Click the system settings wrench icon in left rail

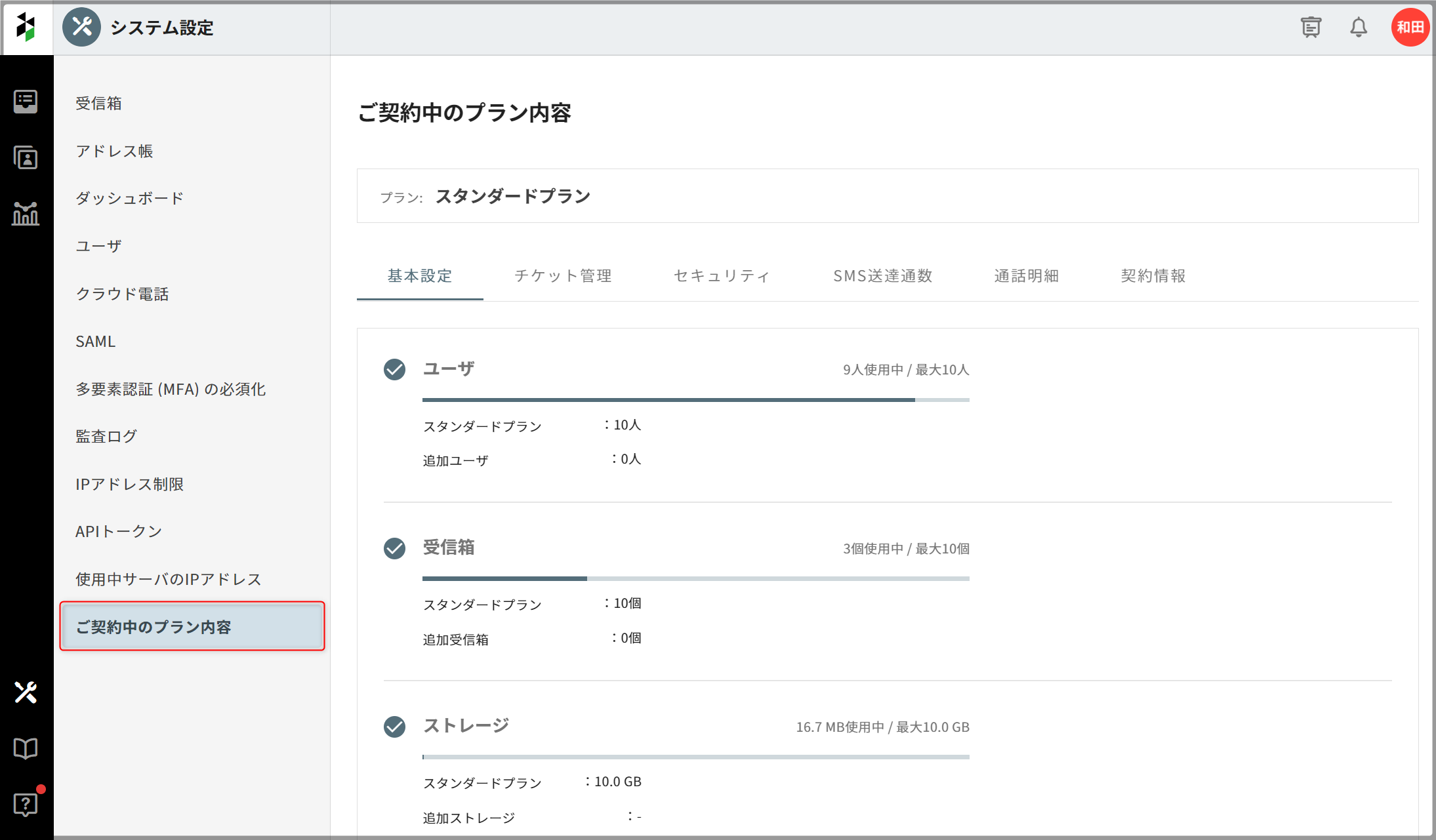(26, 692)
